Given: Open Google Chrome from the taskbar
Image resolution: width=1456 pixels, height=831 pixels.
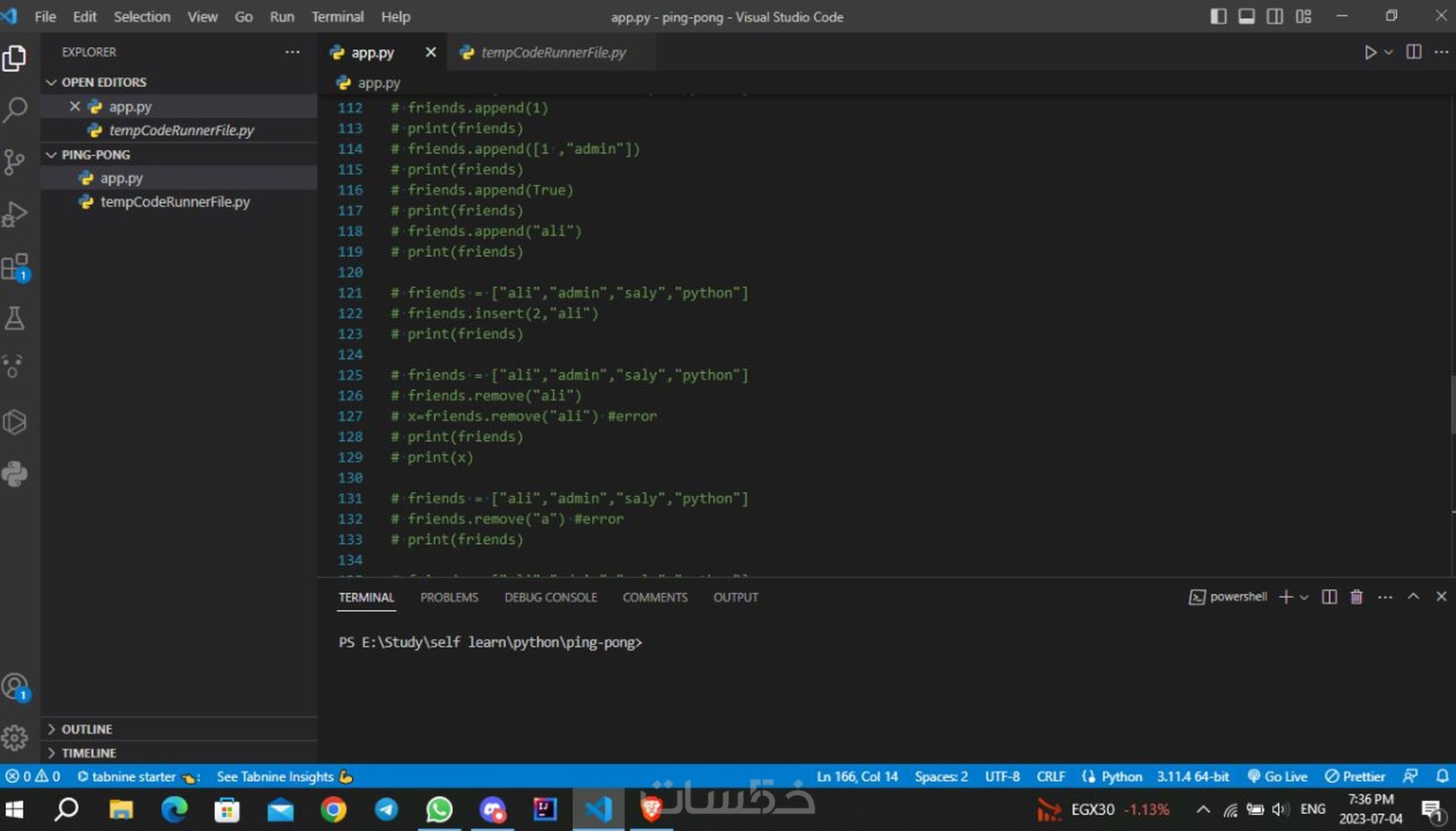Looking at the screenshot, I should point(333,810).
